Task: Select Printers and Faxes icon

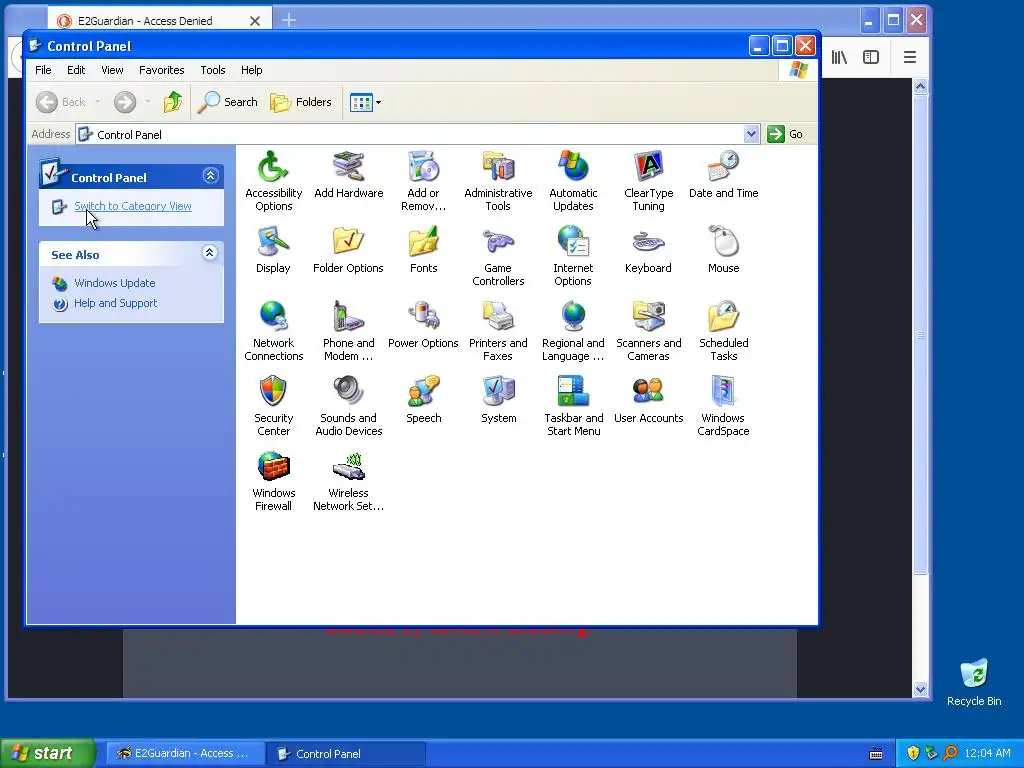Action: pyautogui.click(x=498, y=331)
